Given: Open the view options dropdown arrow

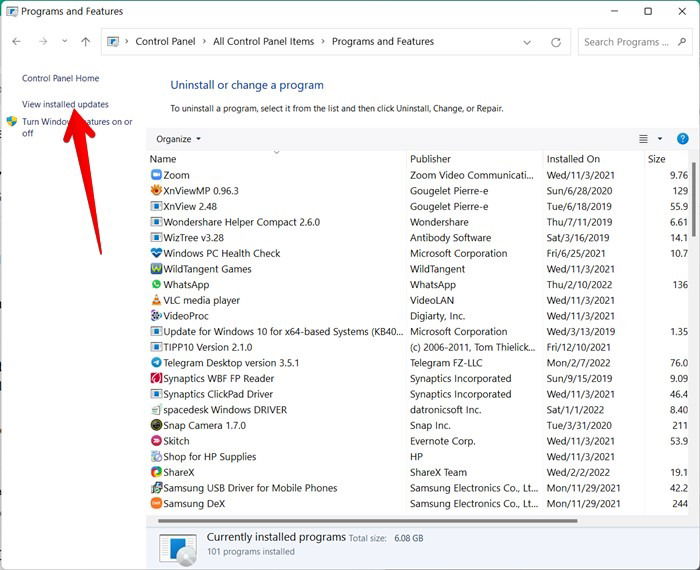Looking at the screenshot, I should pos(660,139).
